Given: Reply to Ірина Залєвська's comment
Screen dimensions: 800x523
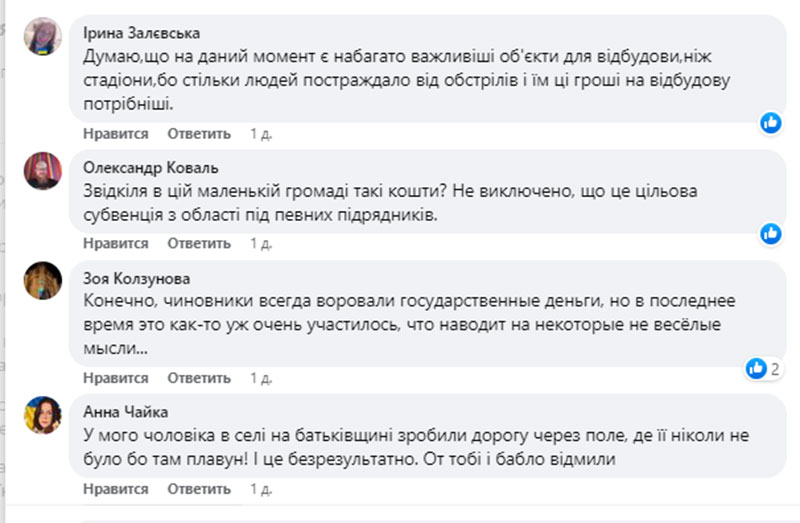Looking at the screenshot, I should coord(199,133).
